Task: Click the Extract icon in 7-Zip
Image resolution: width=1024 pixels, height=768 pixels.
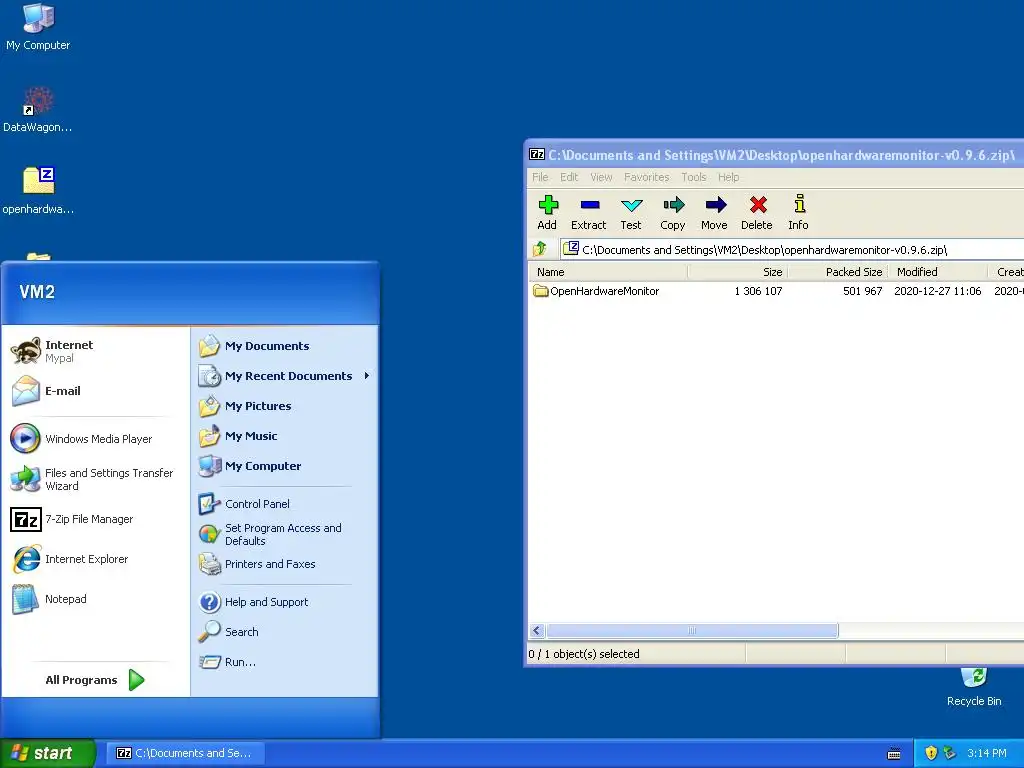Action: click(x=588, y=213)
